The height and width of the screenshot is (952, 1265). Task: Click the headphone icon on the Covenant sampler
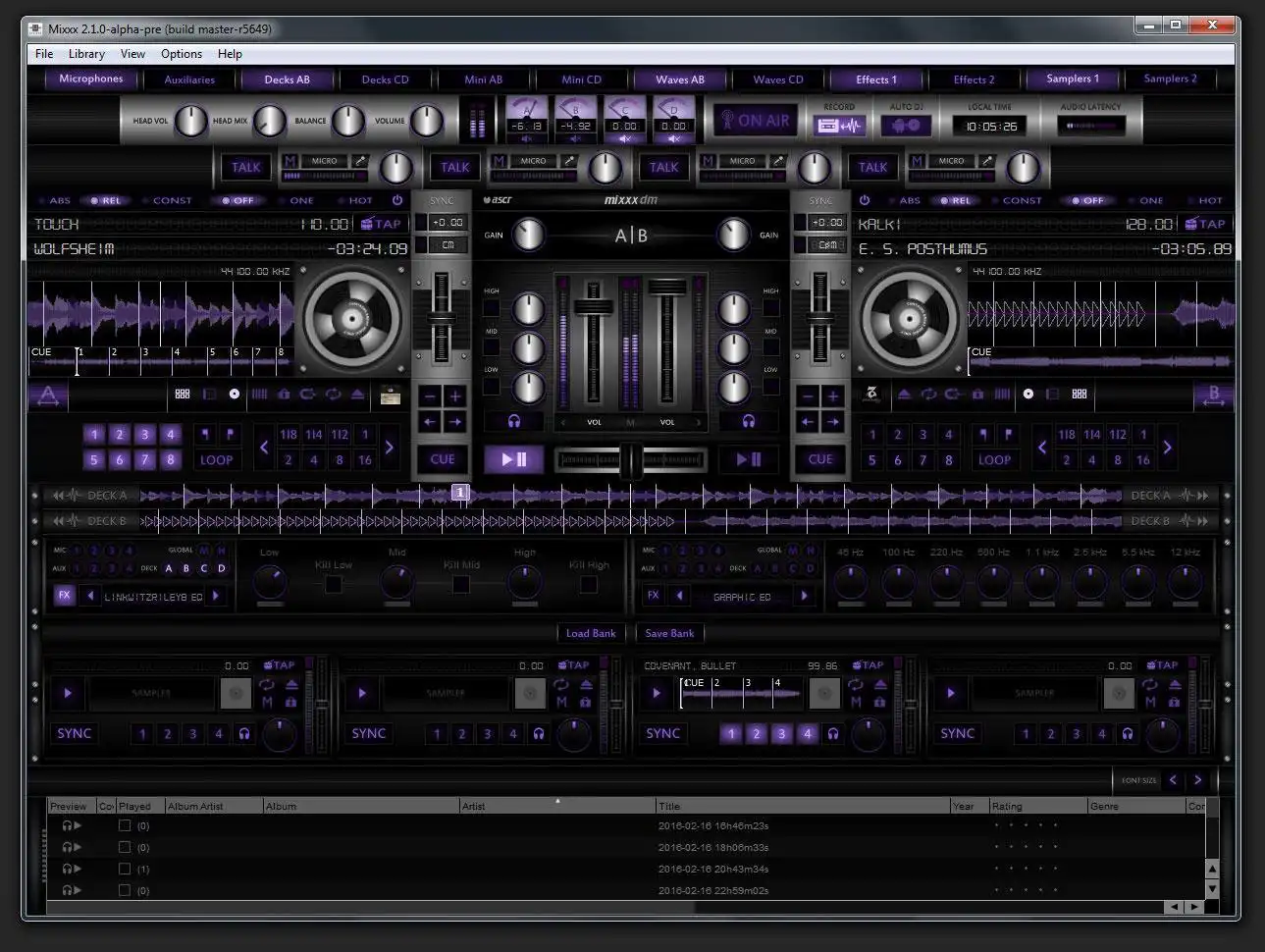point(833,733)
